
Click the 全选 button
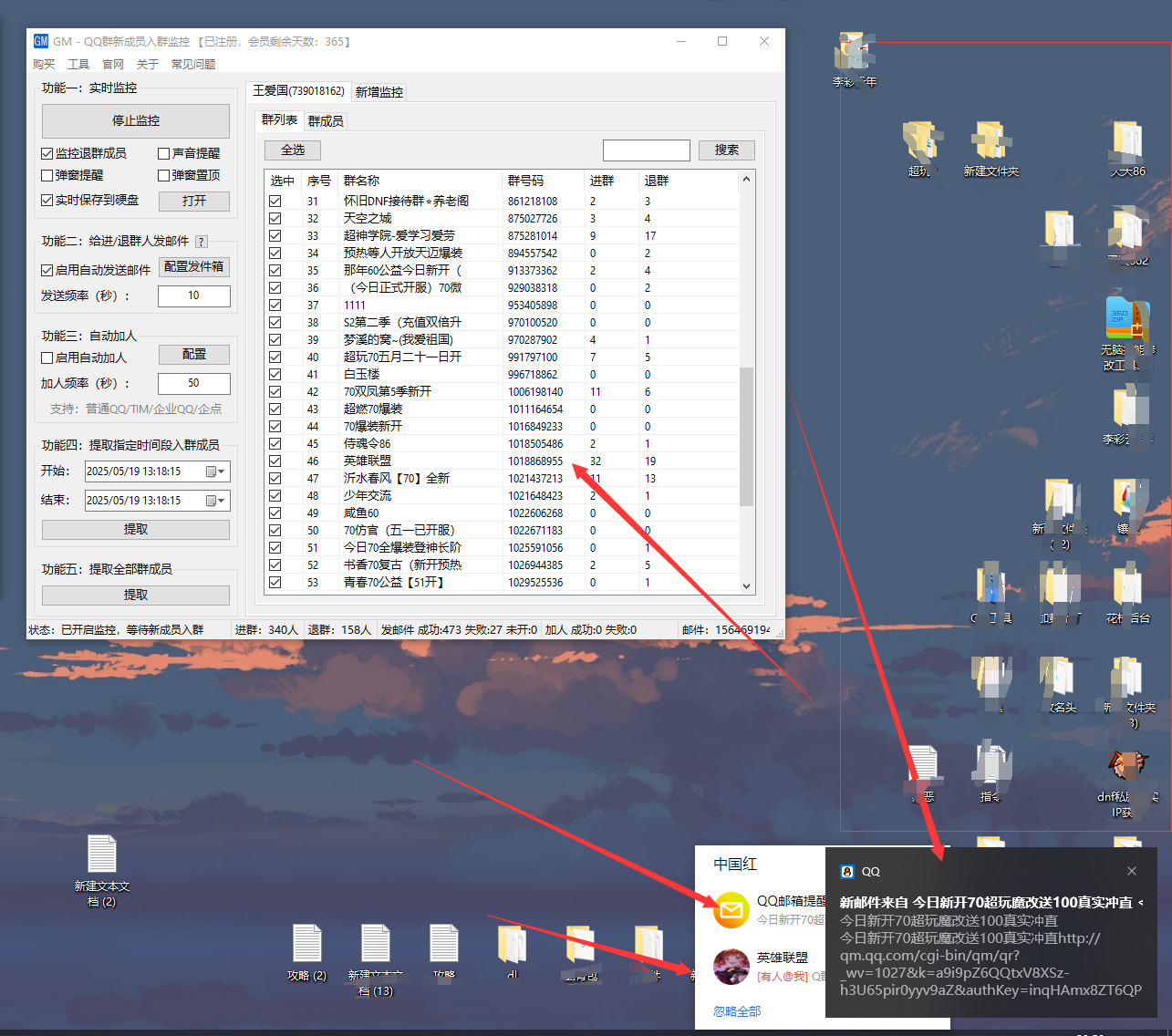click(x=293, y=150)
